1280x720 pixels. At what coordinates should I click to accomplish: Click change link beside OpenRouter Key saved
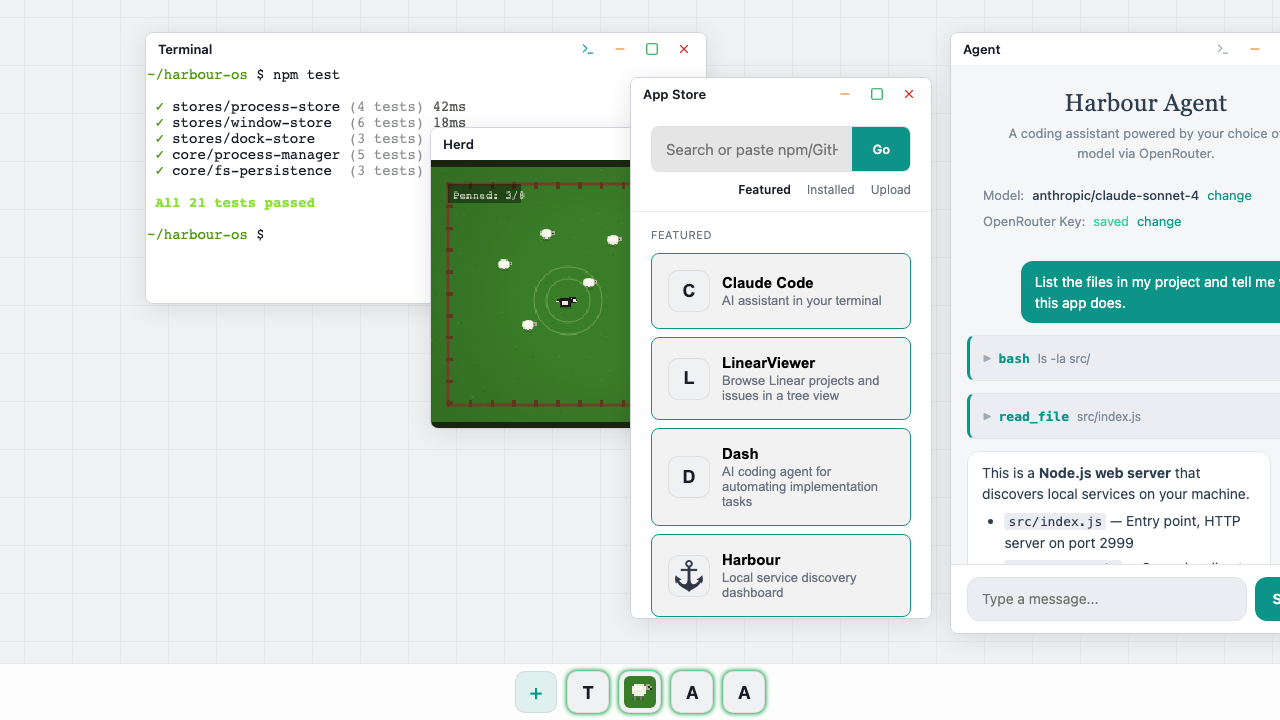tap(1159, 222)
